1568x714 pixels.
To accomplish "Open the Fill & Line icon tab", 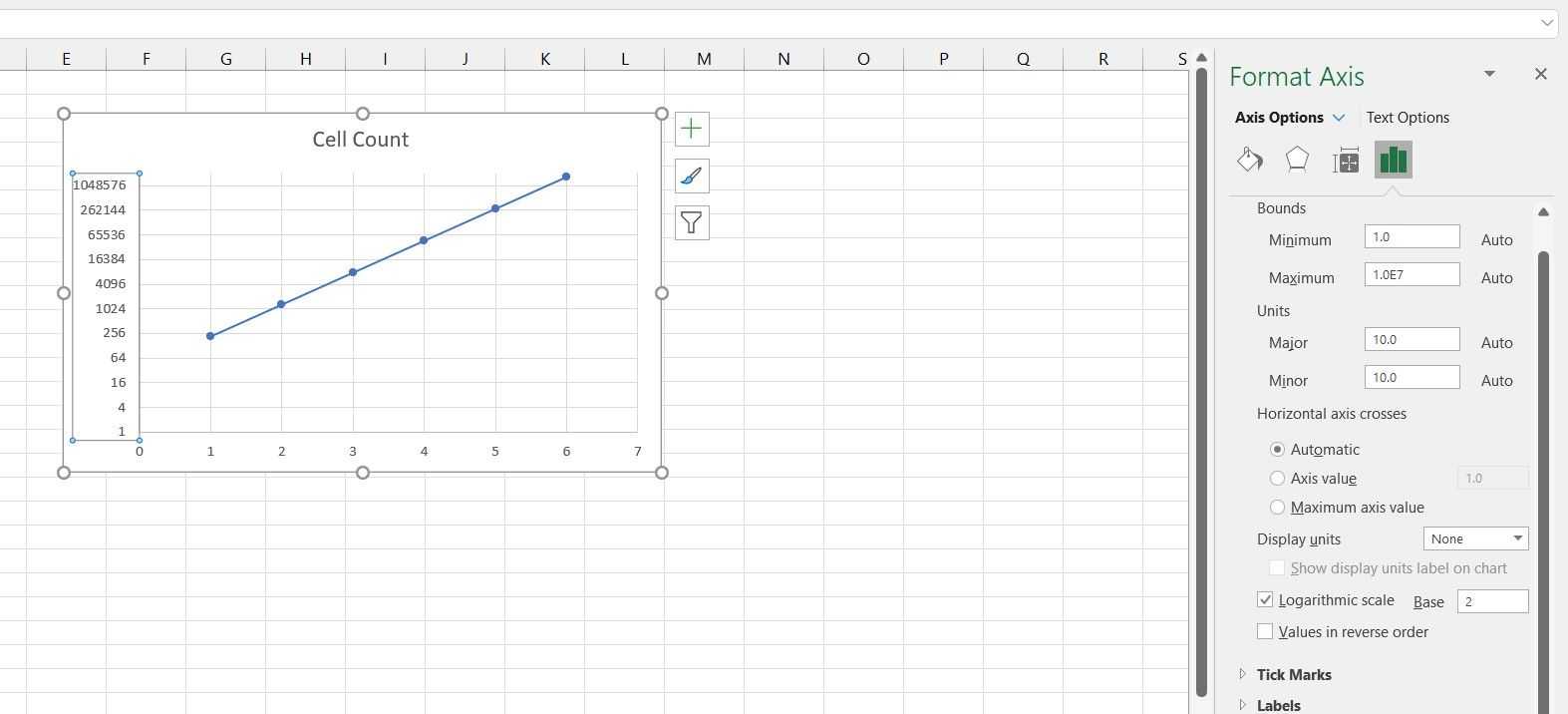I will tap(1249, 160).
